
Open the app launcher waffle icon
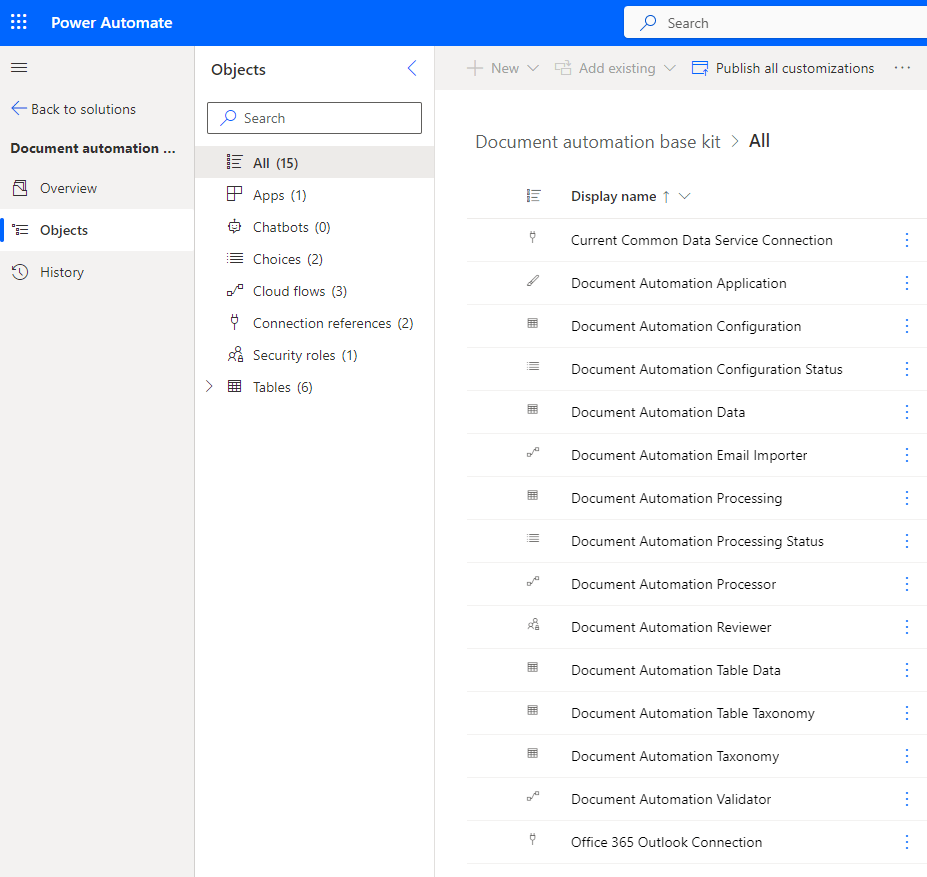click(x=19, y=22)
